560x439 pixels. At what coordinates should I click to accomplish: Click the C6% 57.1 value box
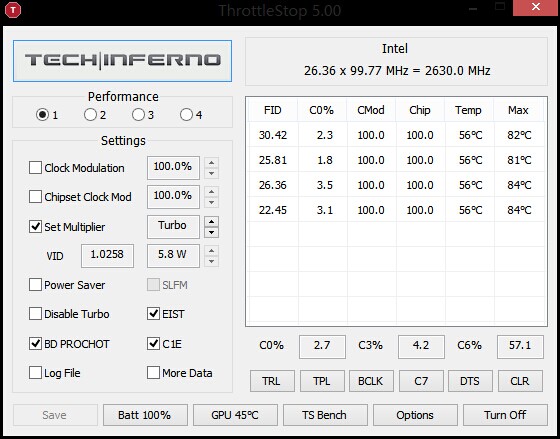tap(520, 346)
